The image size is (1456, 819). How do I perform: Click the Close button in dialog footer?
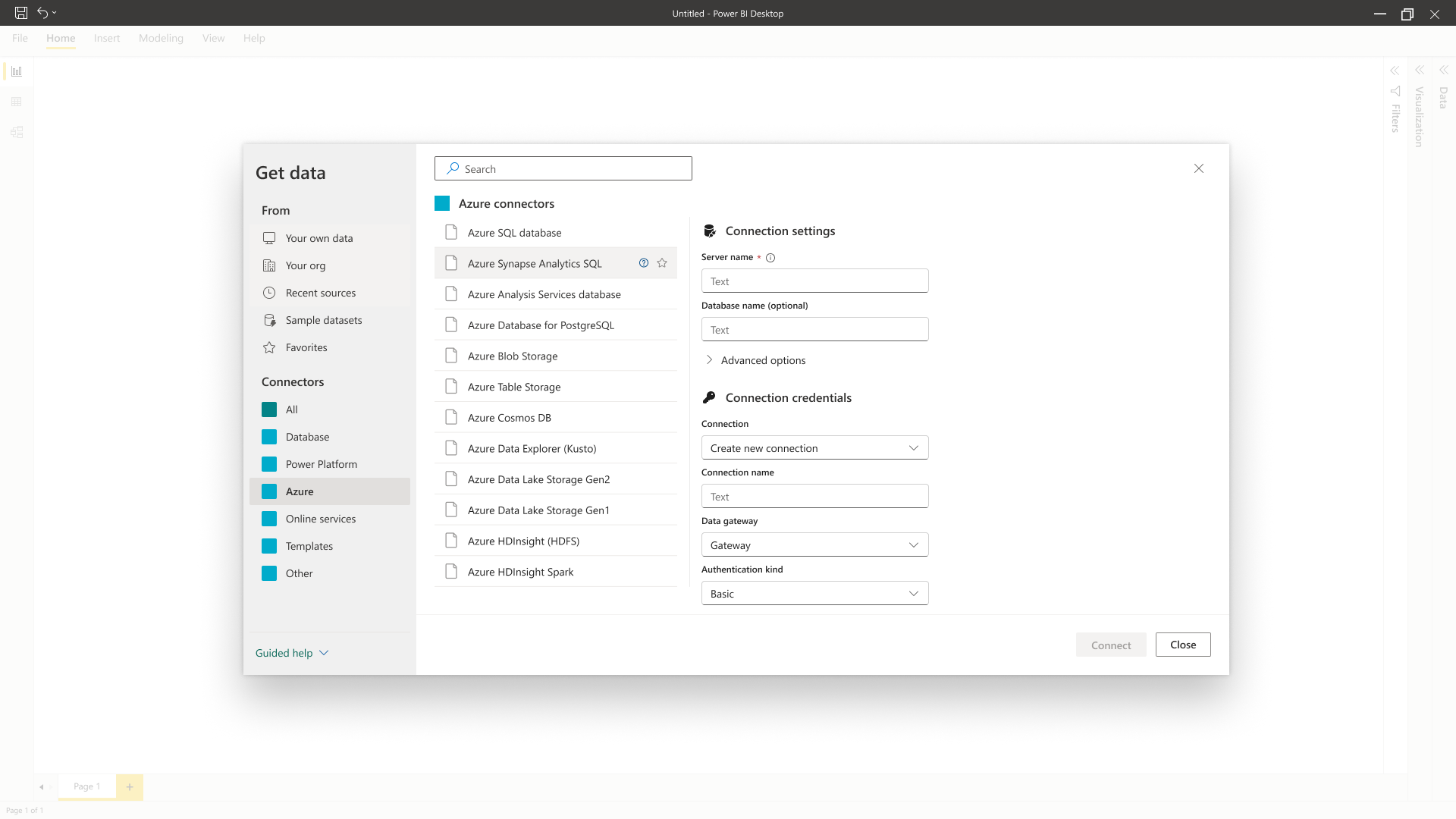click(x=1182, y=645)
